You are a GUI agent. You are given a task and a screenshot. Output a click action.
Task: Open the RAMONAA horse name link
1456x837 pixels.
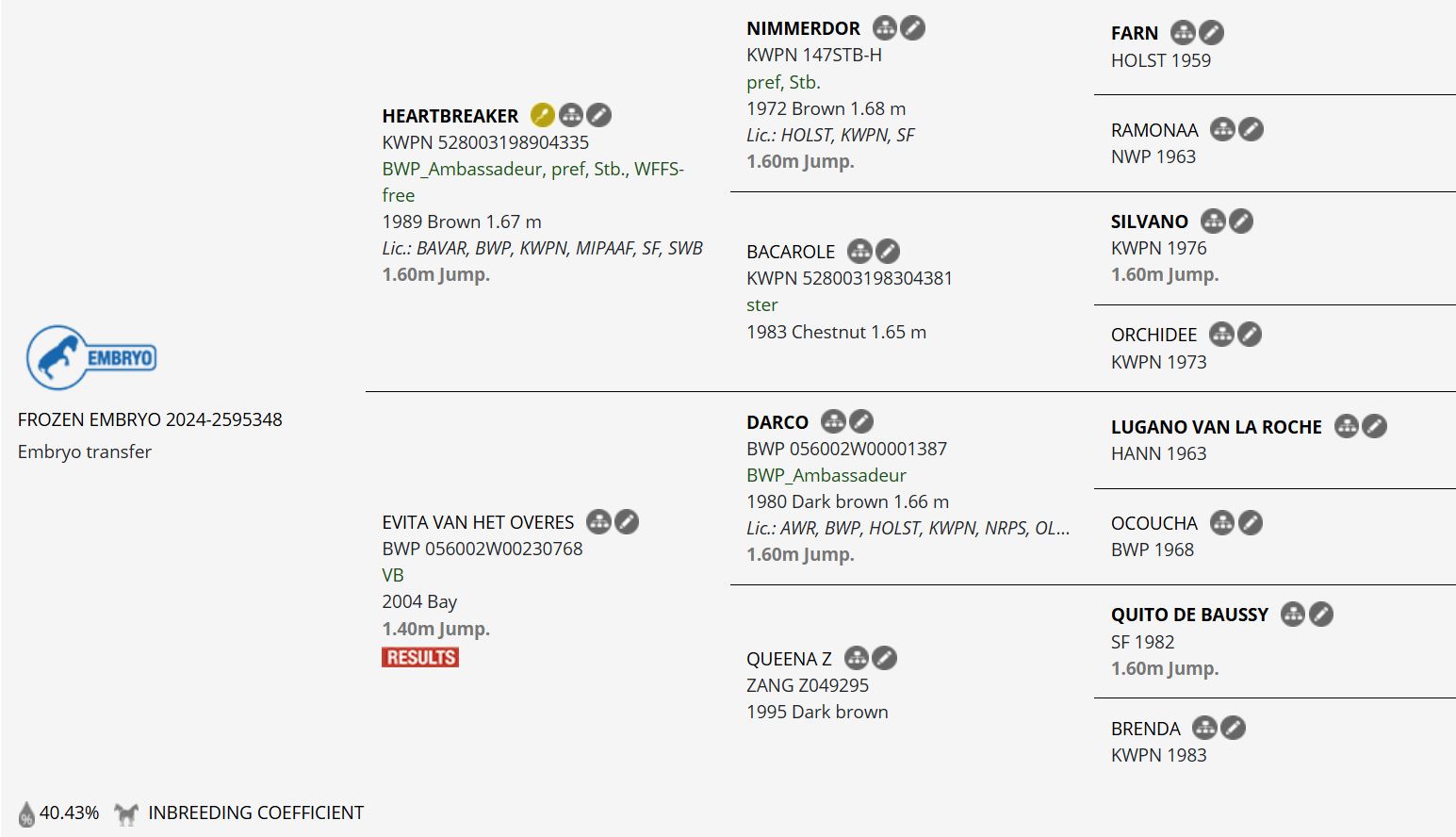point(1154,130)
